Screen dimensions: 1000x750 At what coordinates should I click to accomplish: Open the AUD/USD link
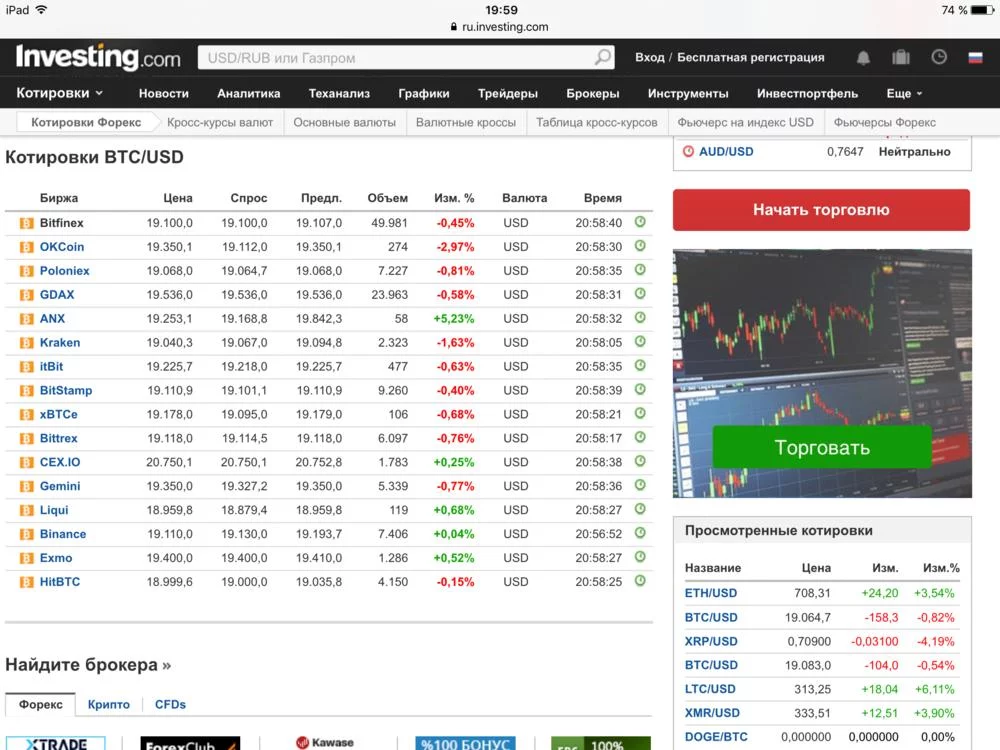pos(726,152)
